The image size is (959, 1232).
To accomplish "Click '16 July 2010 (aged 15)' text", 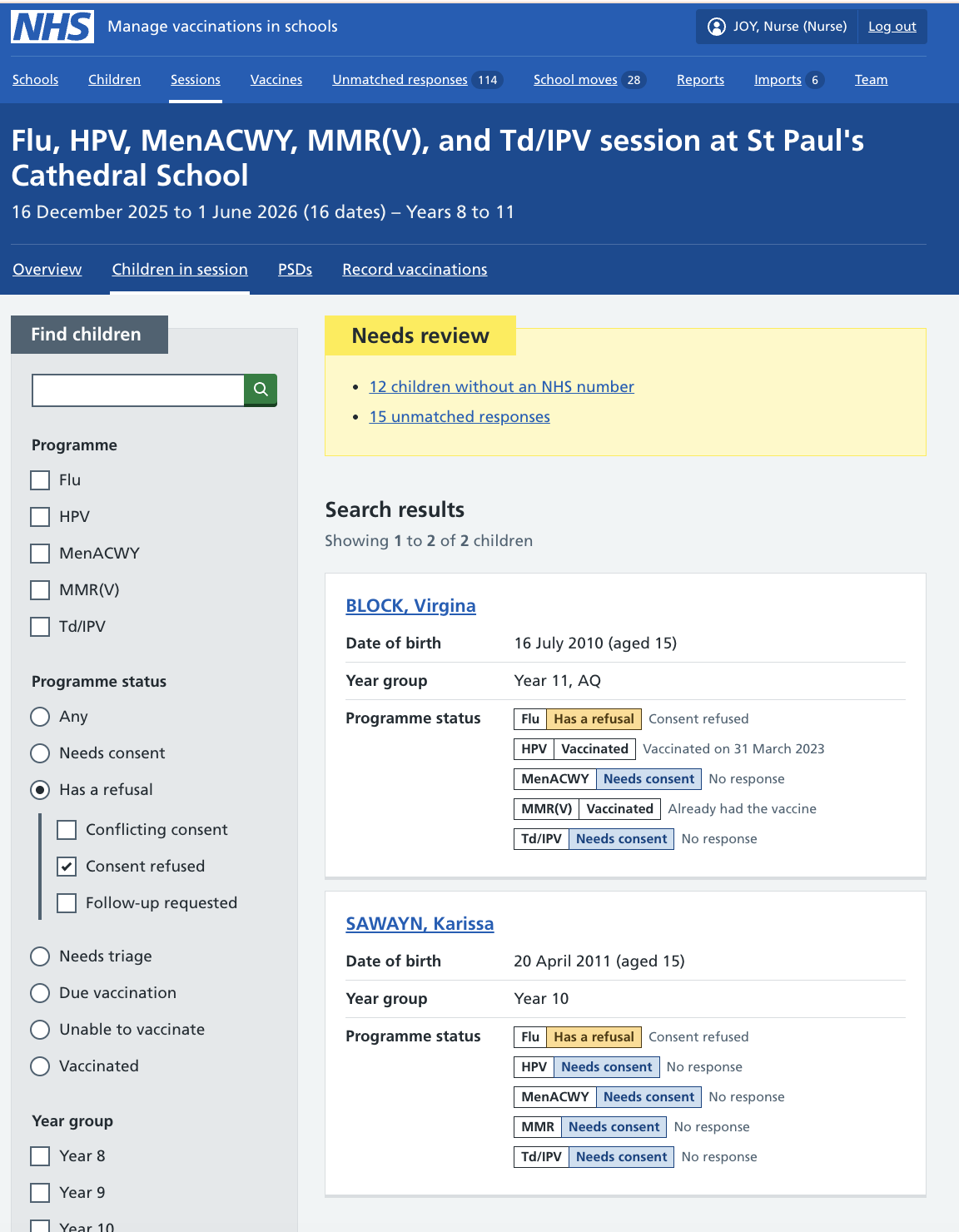I will pyautogui.click(x=595, y=643).
